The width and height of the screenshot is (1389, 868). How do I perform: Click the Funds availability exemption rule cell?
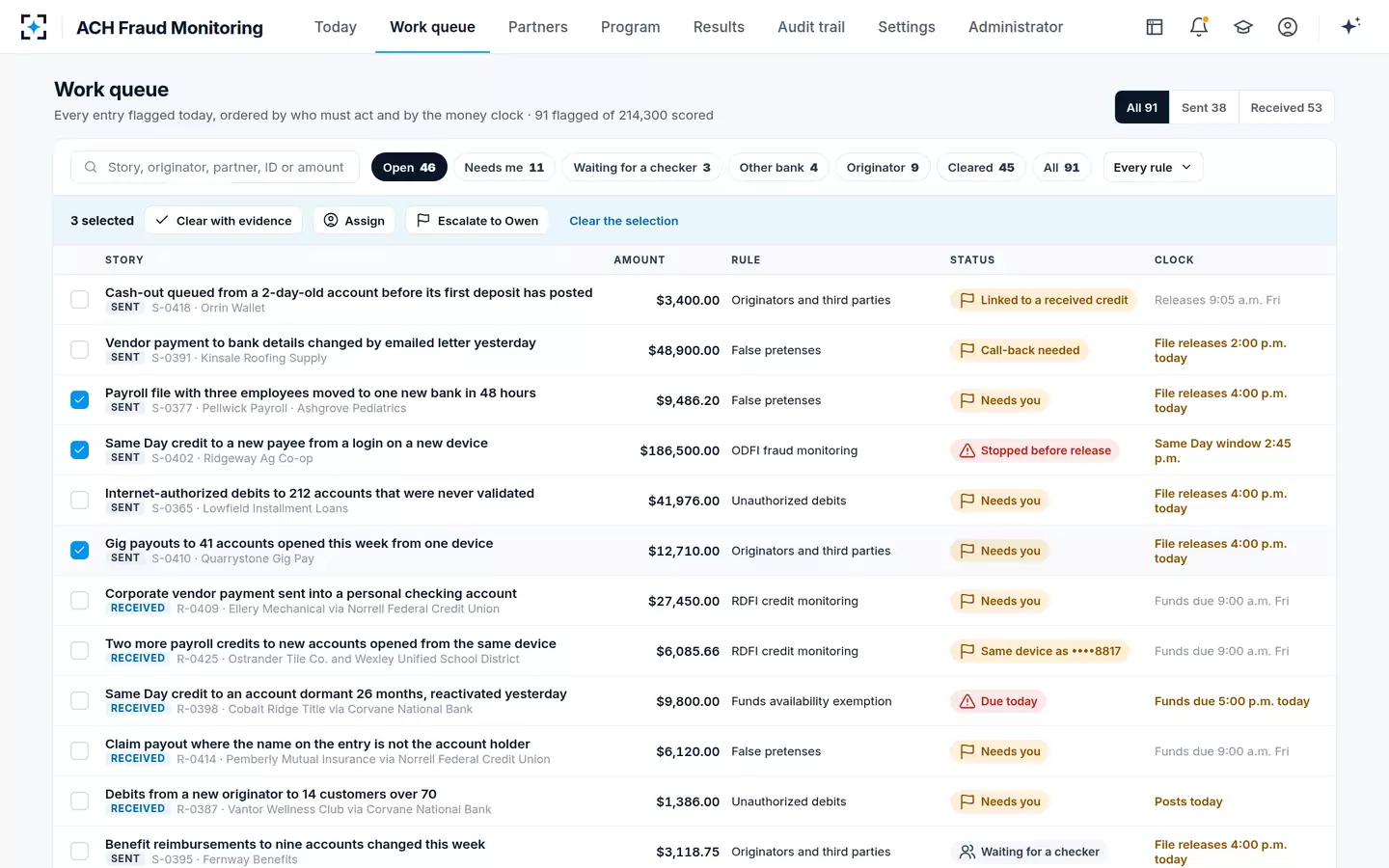pos(811,701)
